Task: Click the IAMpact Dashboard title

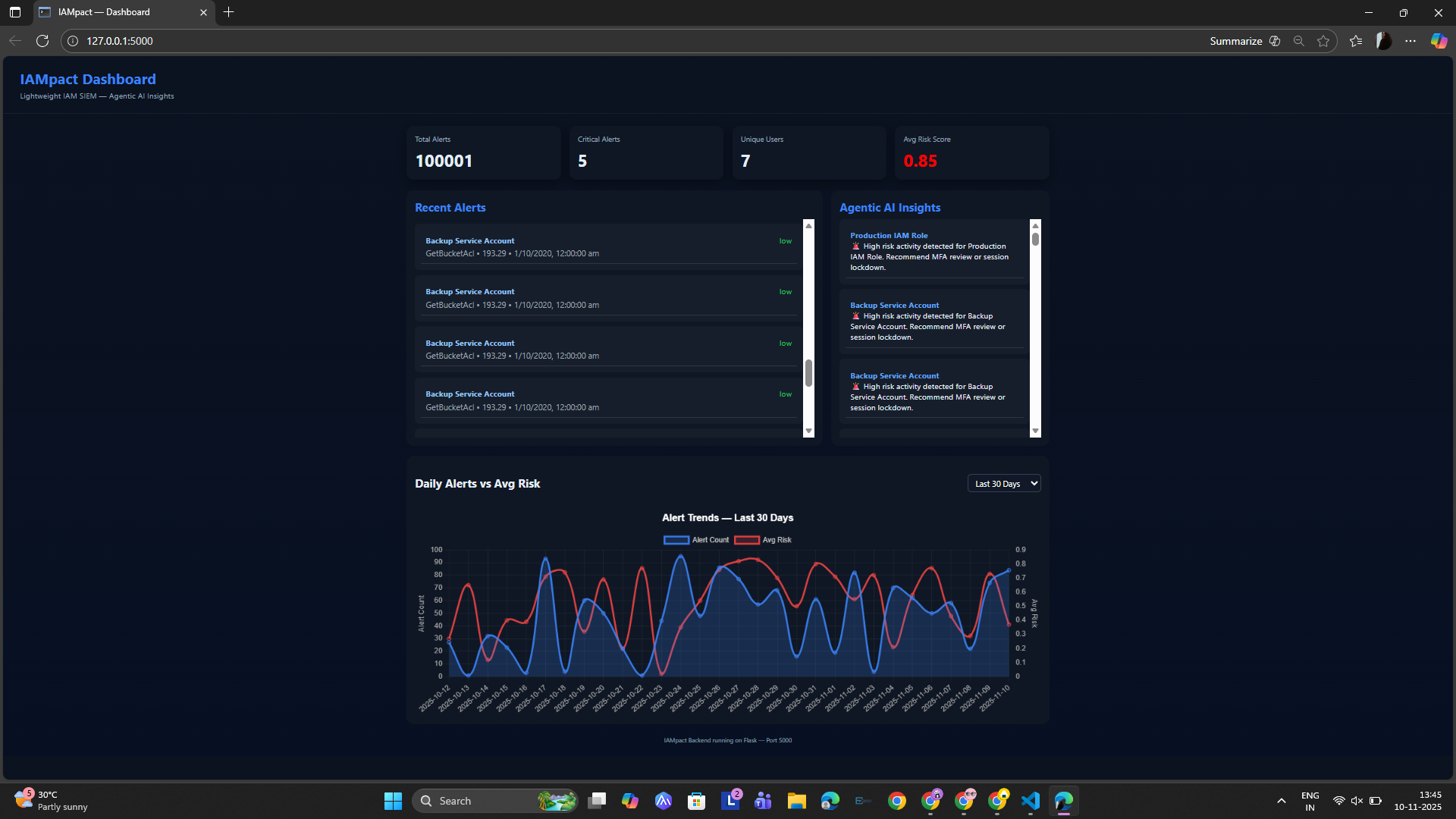Action: pos(88,80)
